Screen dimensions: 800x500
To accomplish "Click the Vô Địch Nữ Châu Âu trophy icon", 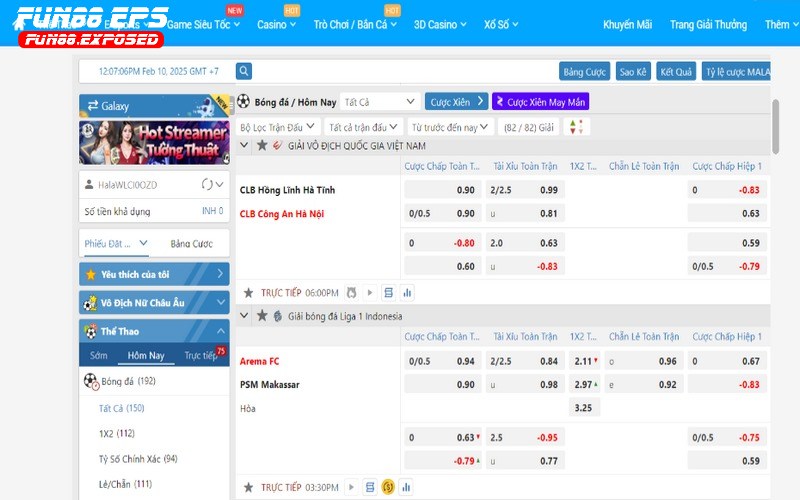I will click(x=90, y=303).
